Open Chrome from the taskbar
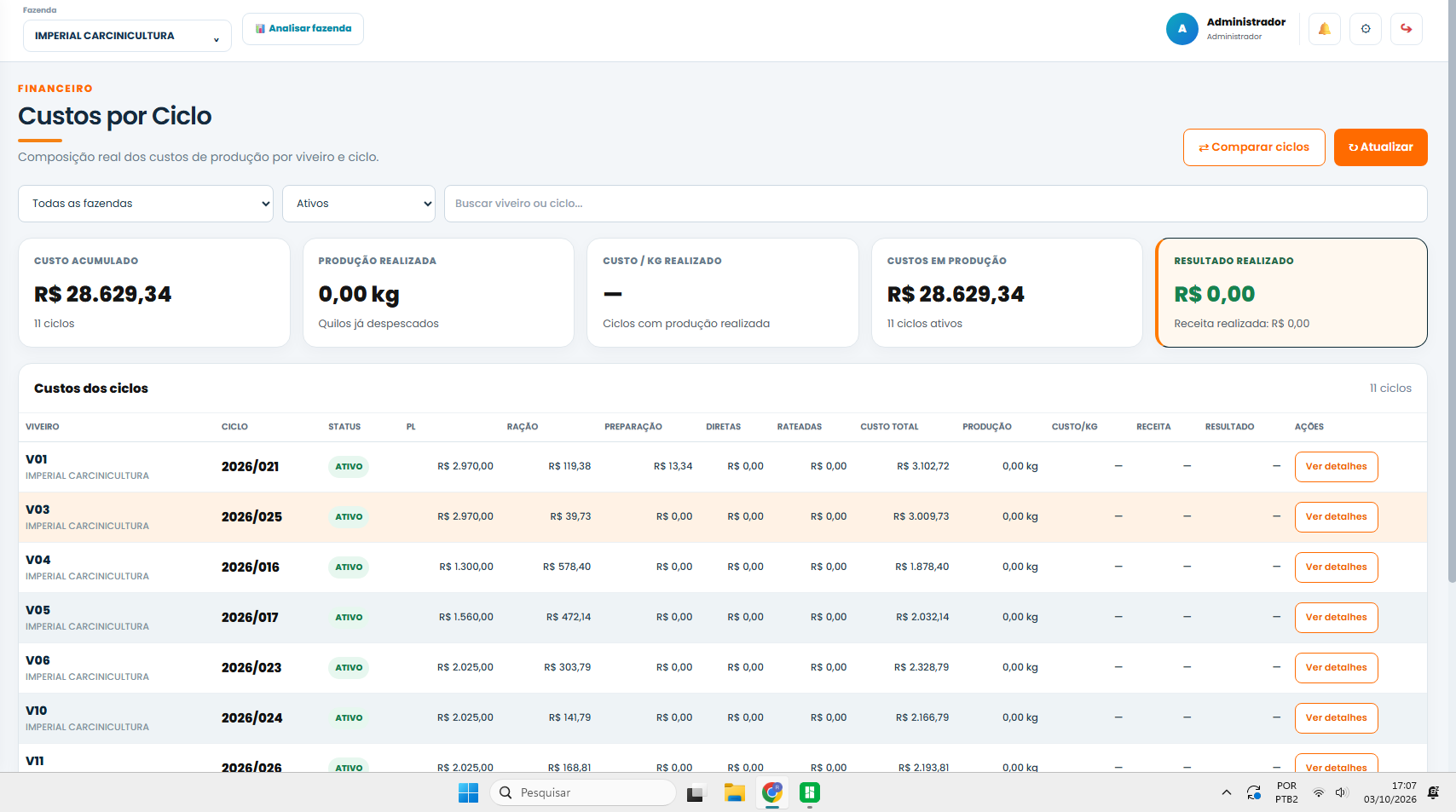This screenshot has height=812, width=1456. (772, 792)
